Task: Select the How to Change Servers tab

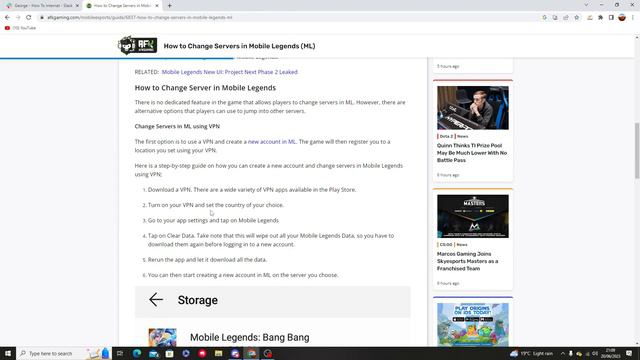Action: coord(122,6)
